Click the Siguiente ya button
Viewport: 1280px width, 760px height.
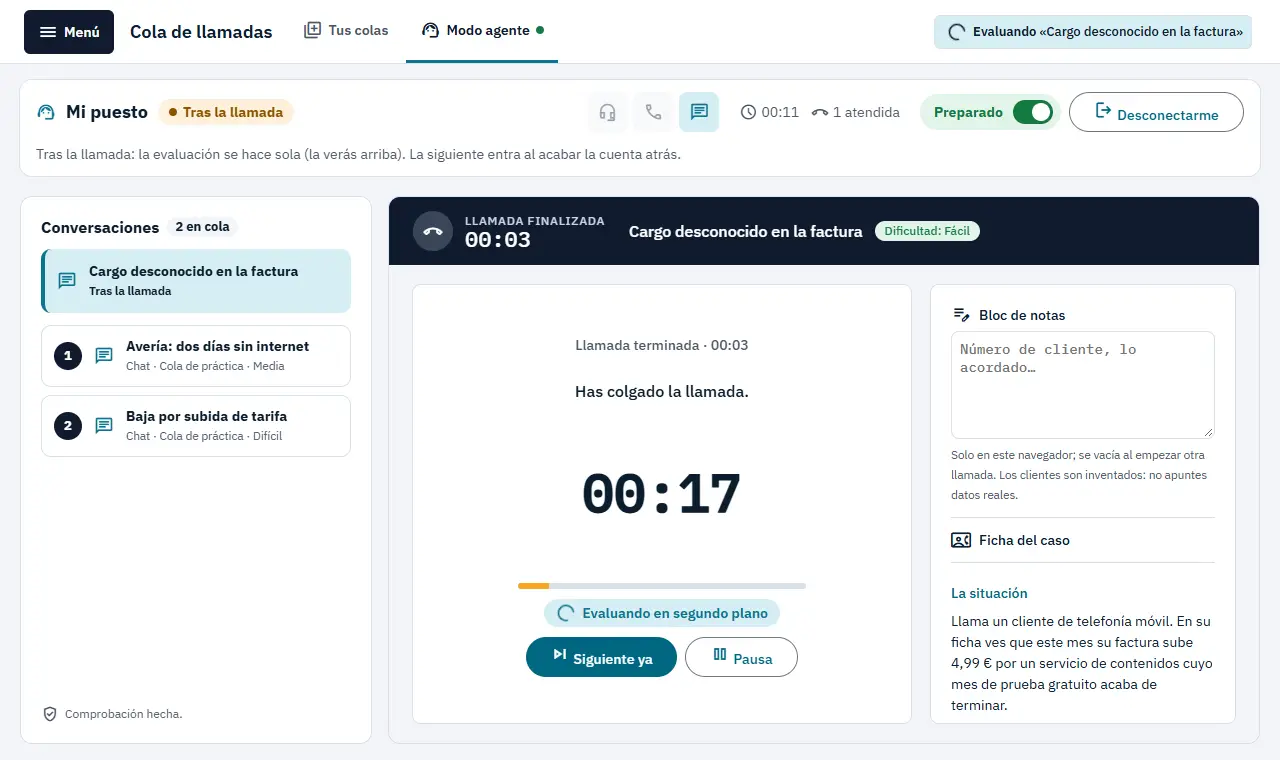tap(601, 657)
